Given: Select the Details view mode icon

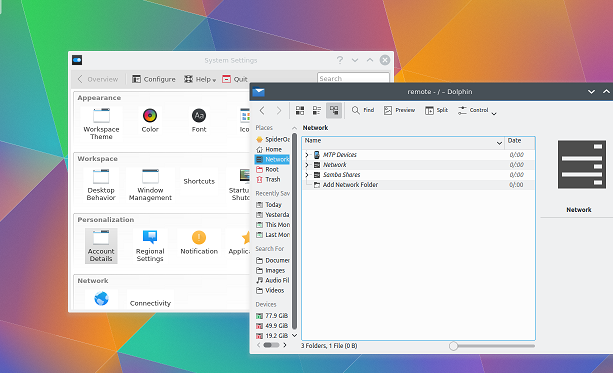Looking at the screenshot, I should coord(334,111).
